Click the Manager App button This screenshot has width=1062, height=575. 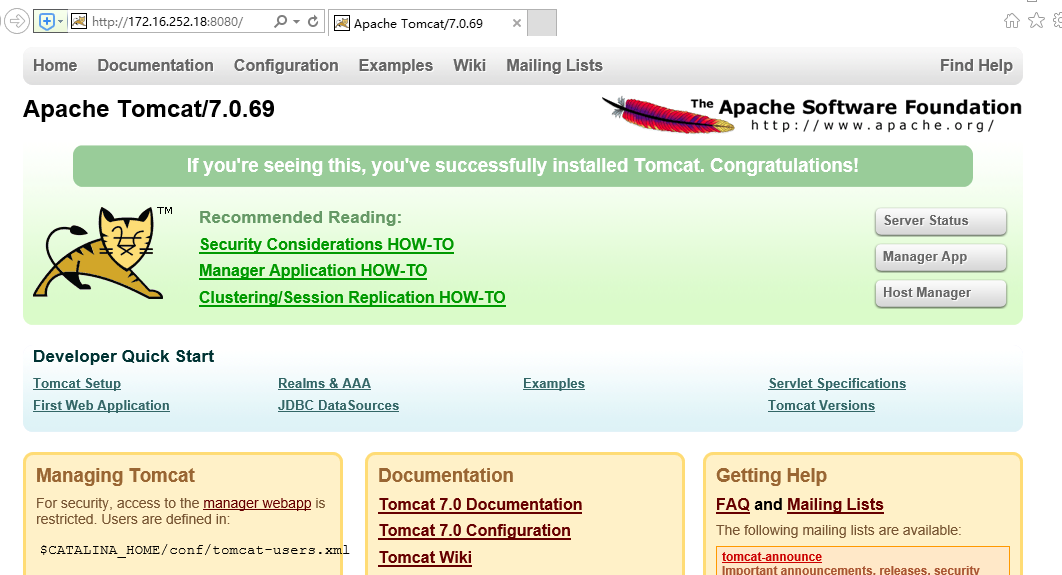tap(941, 257)
